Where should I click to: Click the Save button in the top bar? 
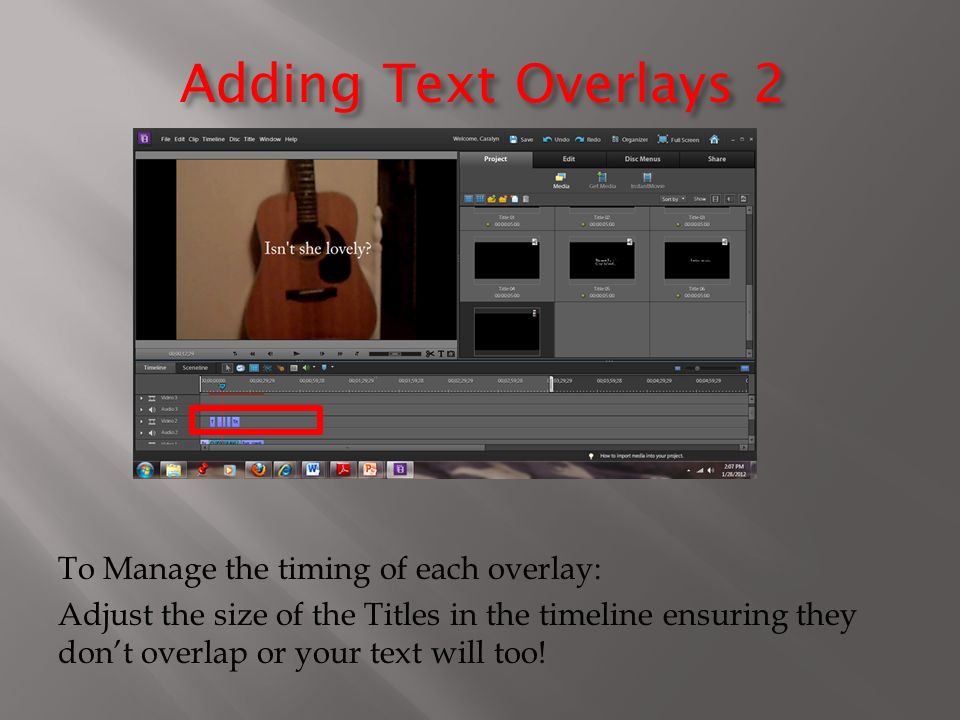click(521, 140)
